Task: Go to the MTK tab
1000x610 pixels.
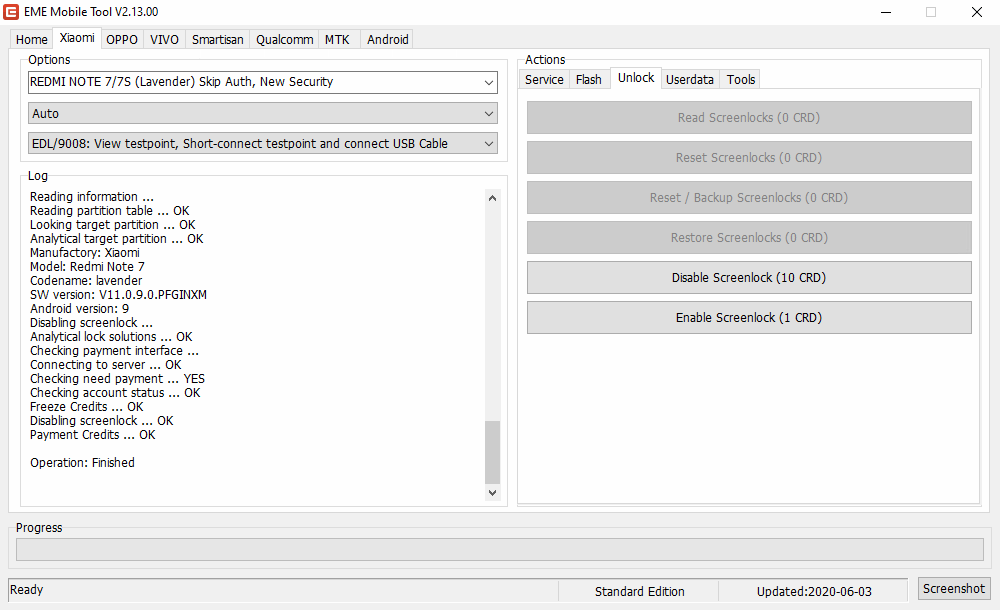Action: [337, 40]
